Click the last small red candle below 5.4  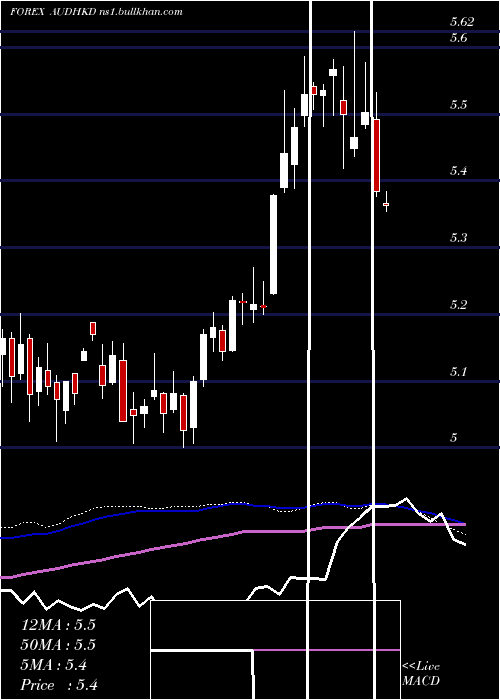(x=386, y=204)
